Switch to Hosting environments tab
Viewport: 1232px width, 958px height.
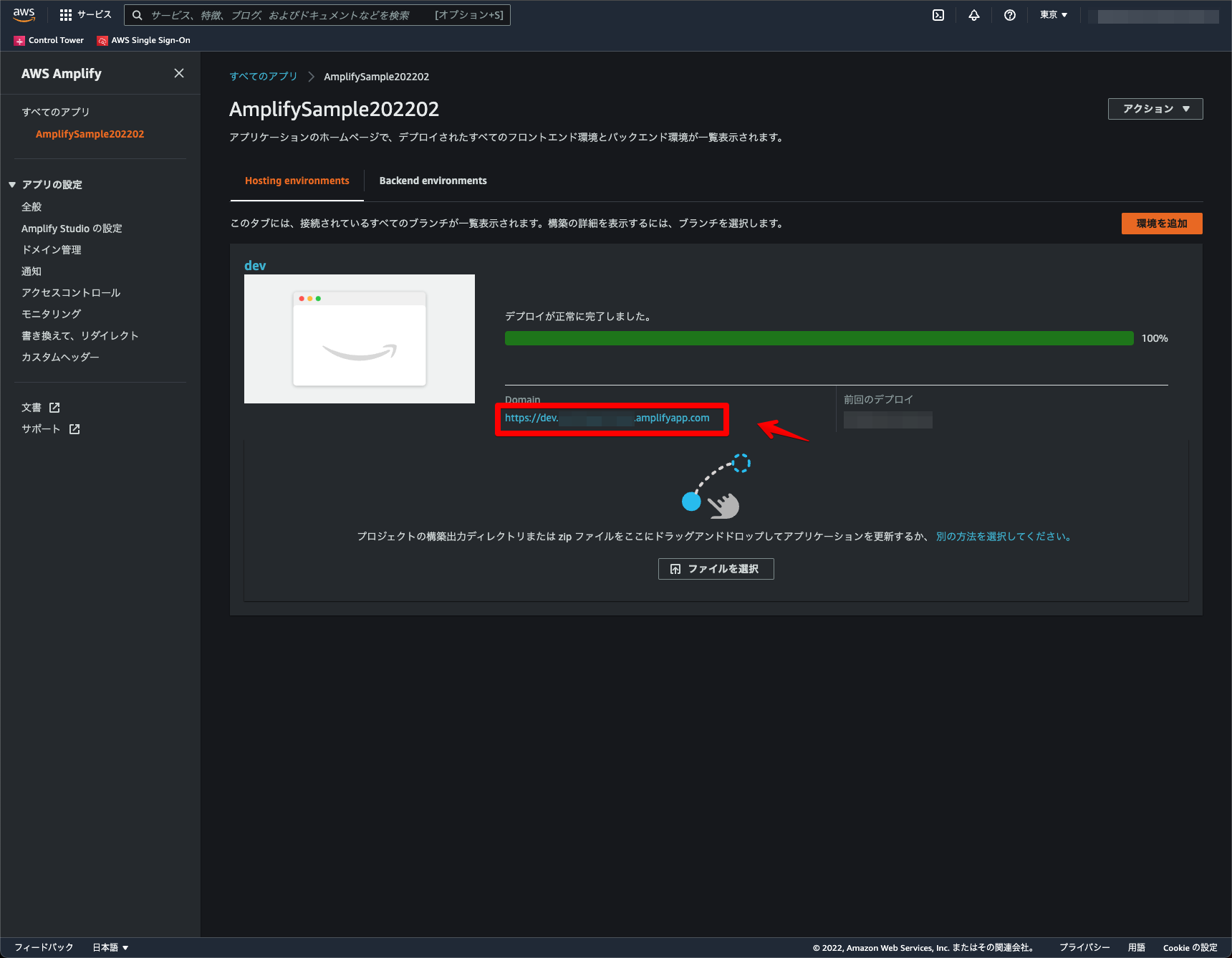point(297,181)
